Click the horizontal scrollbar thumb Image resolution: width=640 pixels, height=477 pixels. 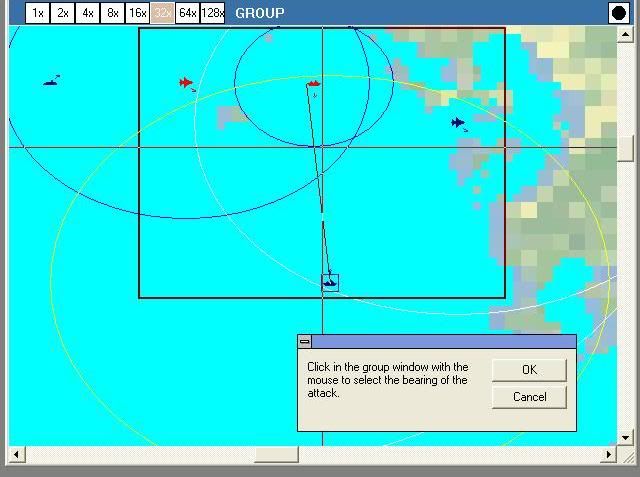click(276, 454)
